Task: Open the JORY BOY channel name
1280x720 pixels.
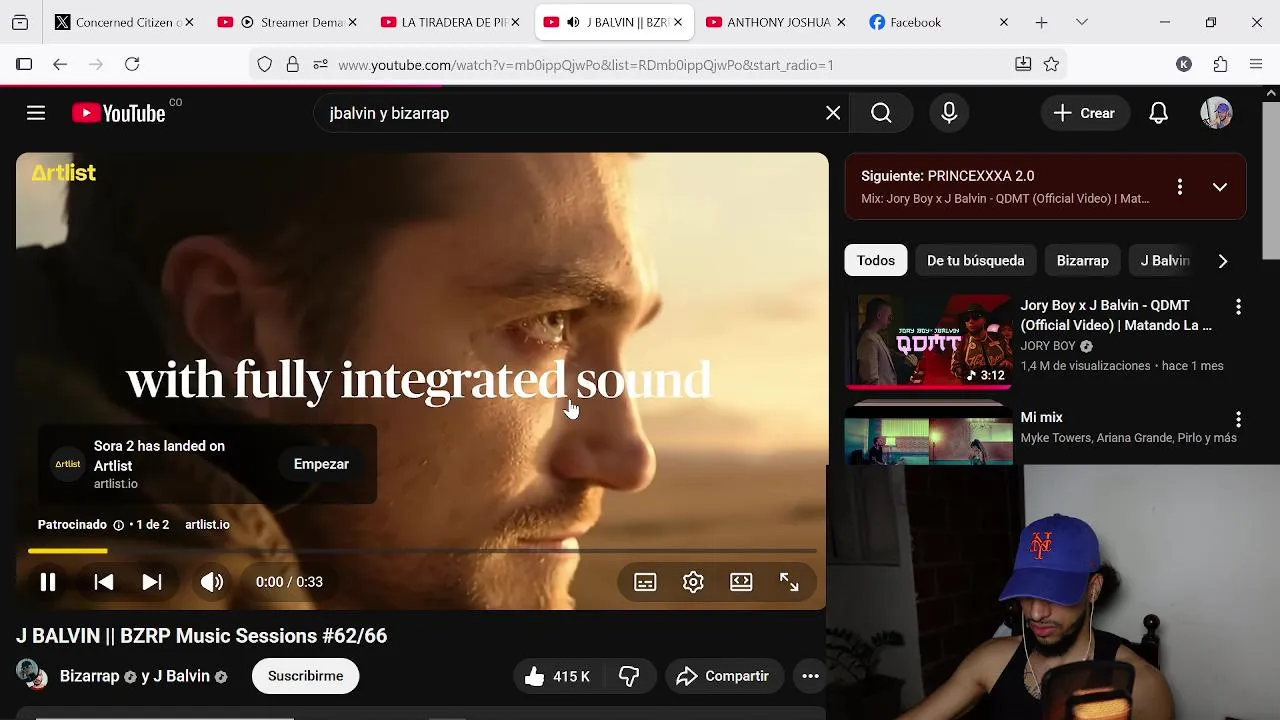Action: [1048, 346]
